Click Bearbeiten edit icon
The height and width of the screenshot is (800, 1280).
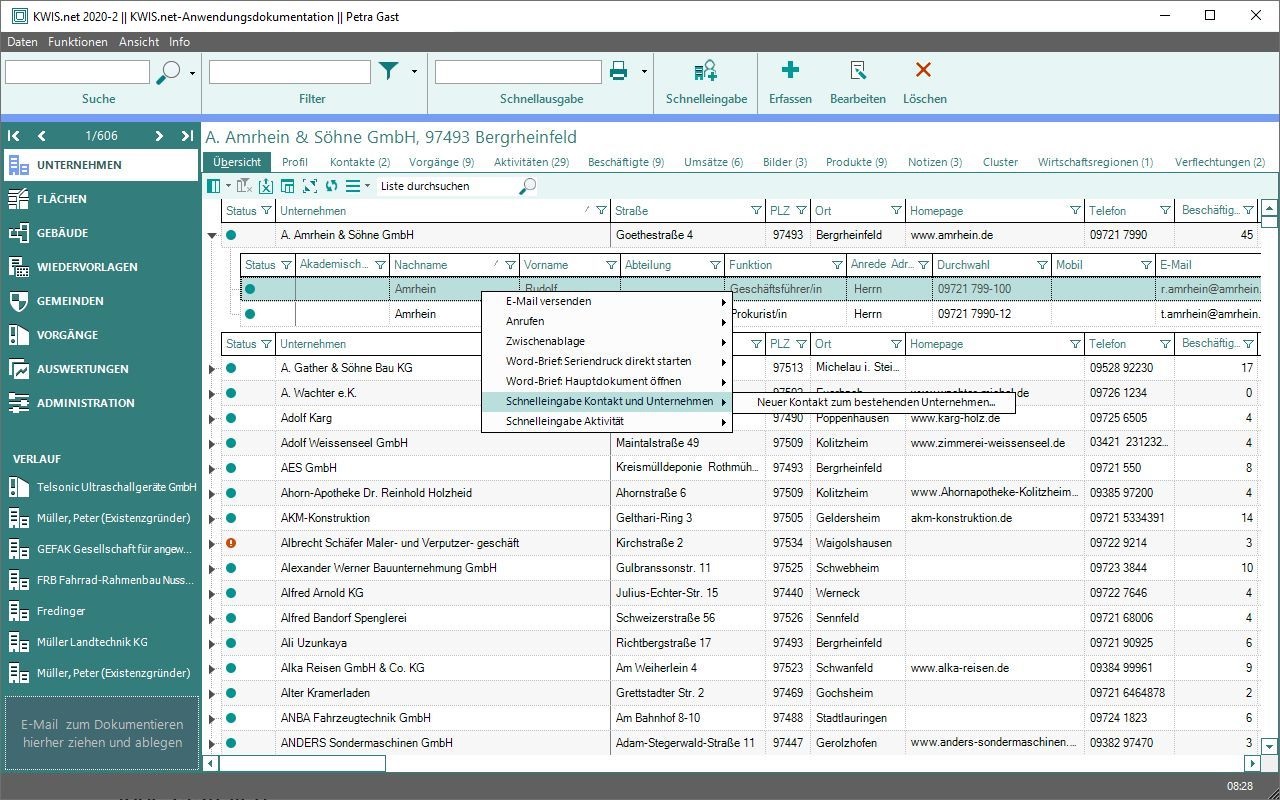pyautogui.click(x=858, y=70)
